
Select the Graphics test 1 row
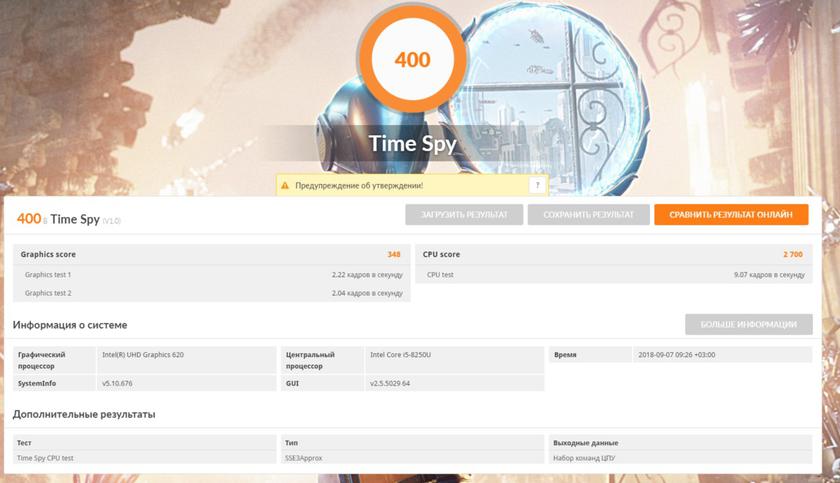point(211,274)
